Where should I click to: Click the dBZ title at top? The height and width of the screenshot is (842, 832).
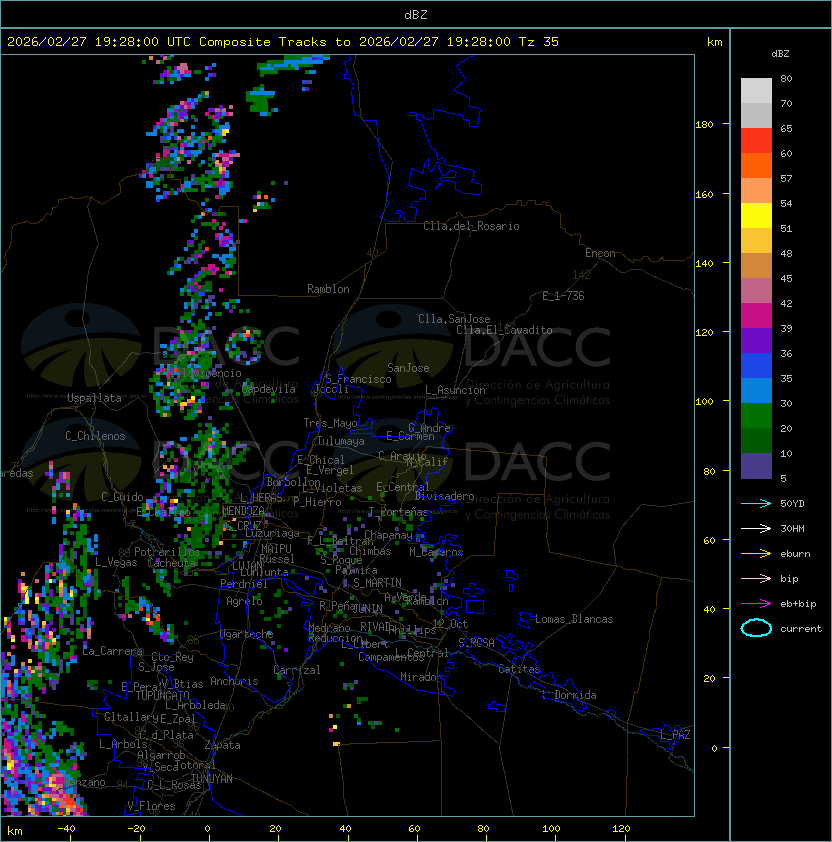pos(416,14)
